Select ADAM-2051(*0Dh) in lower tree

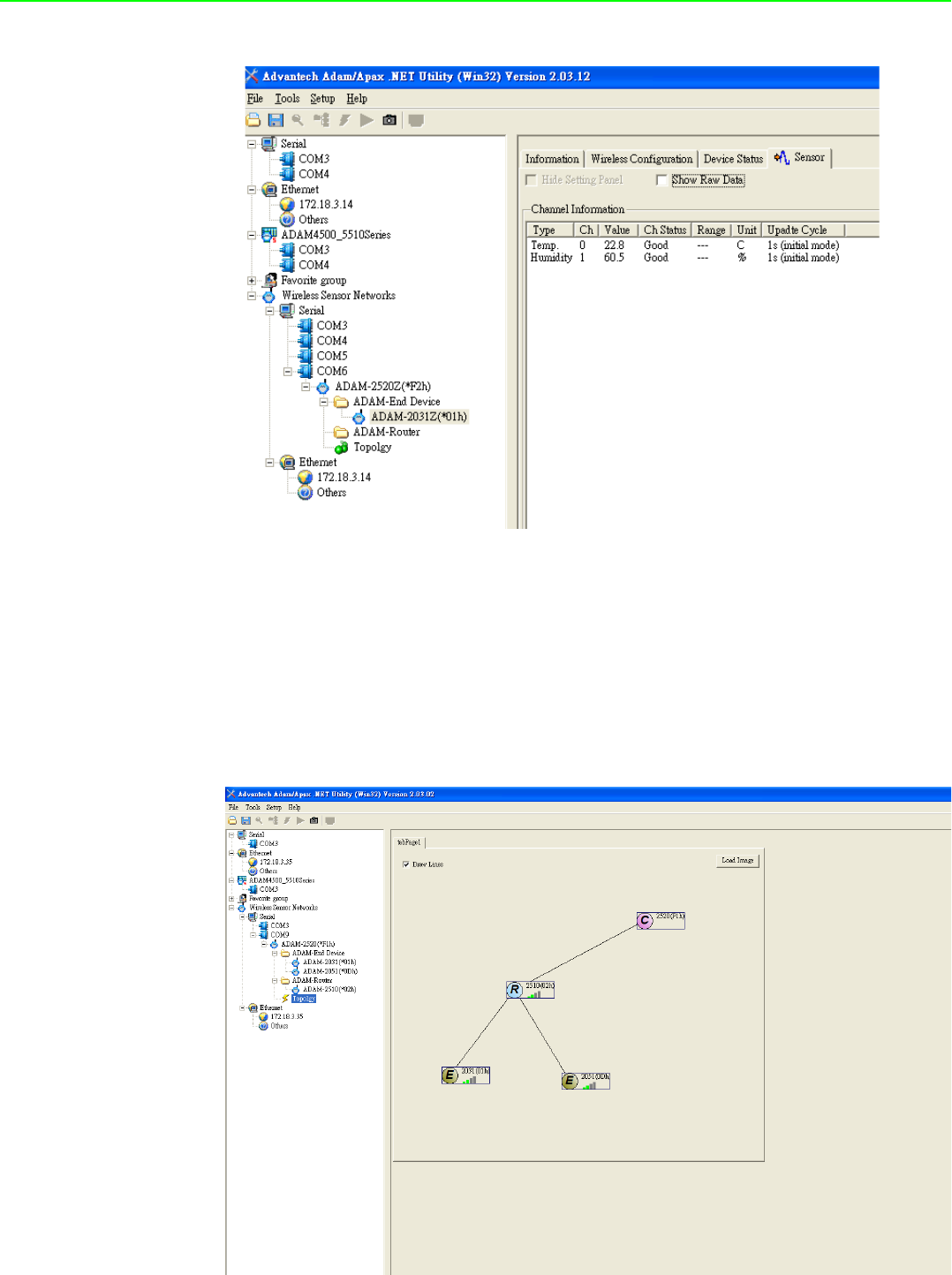[330, 971]
